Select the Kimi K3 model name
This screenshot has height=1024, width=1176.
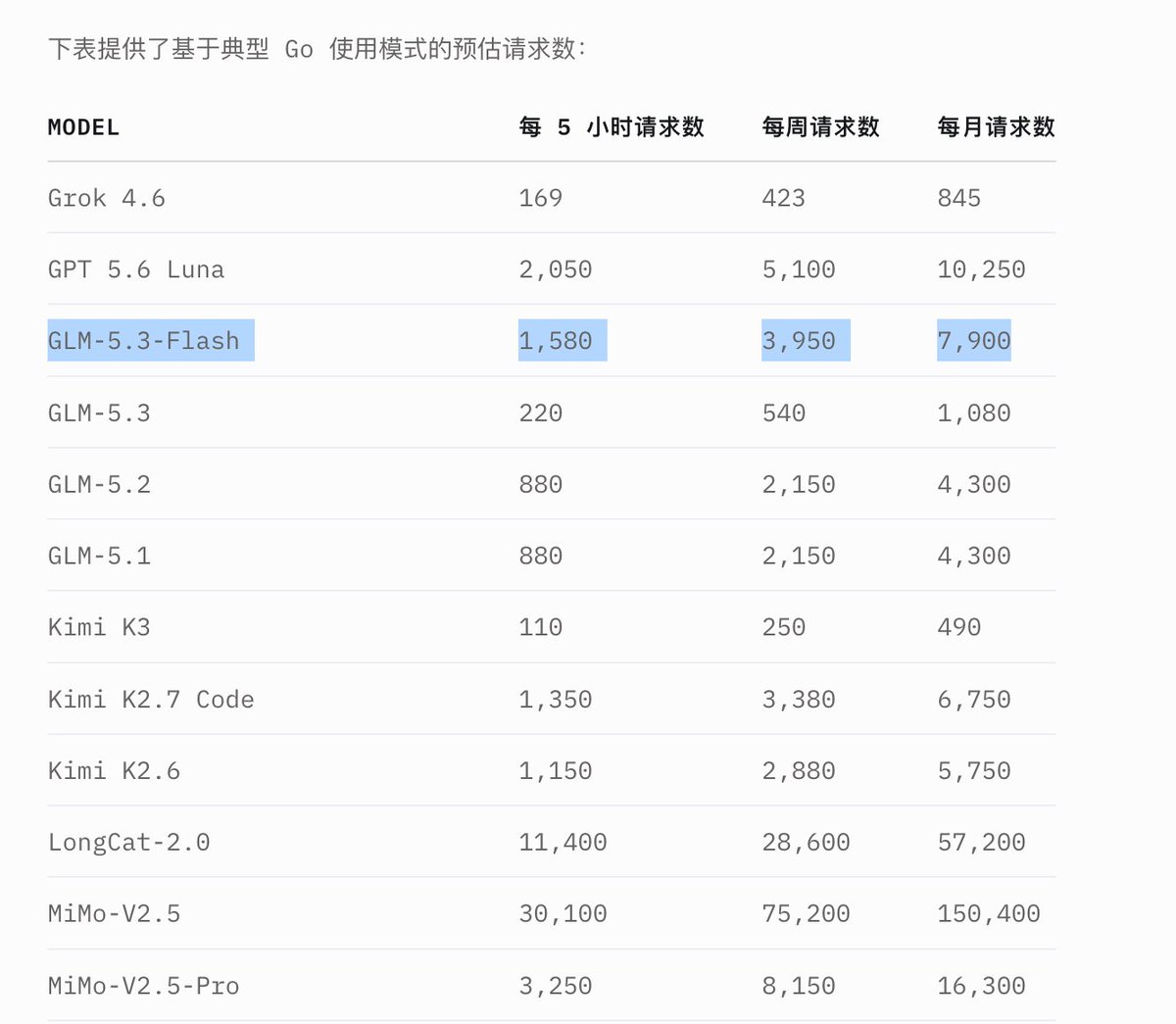coord(99,627)
